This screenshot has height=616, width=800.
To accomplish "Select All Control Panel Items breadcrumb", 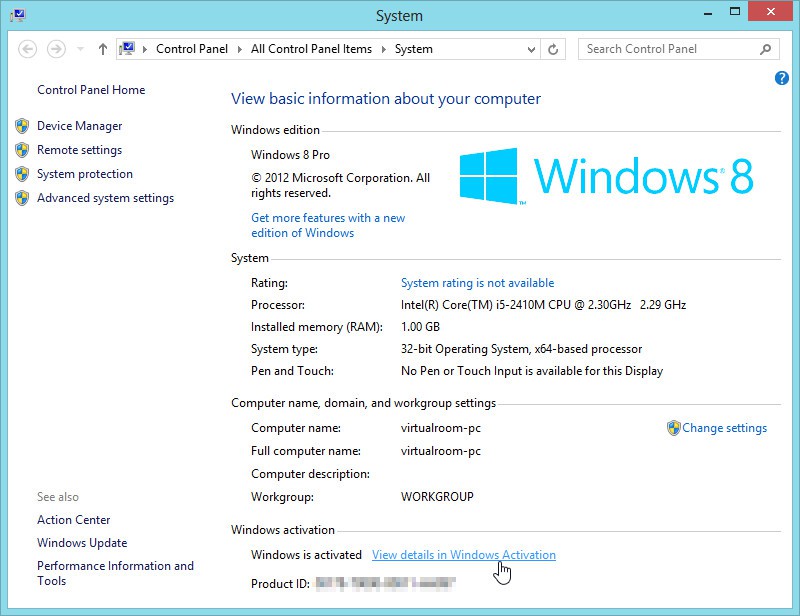I will (x=311, y=49).
